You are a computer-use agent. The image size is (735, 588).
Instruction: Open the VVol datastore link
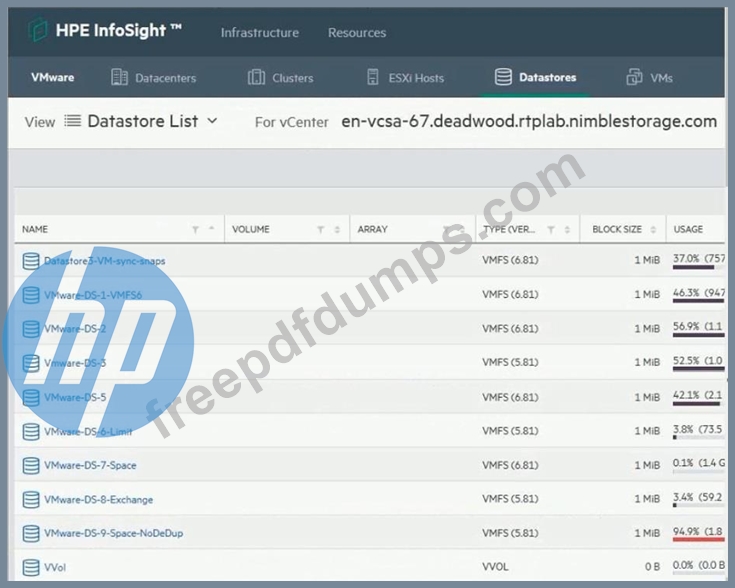point(55,567)
